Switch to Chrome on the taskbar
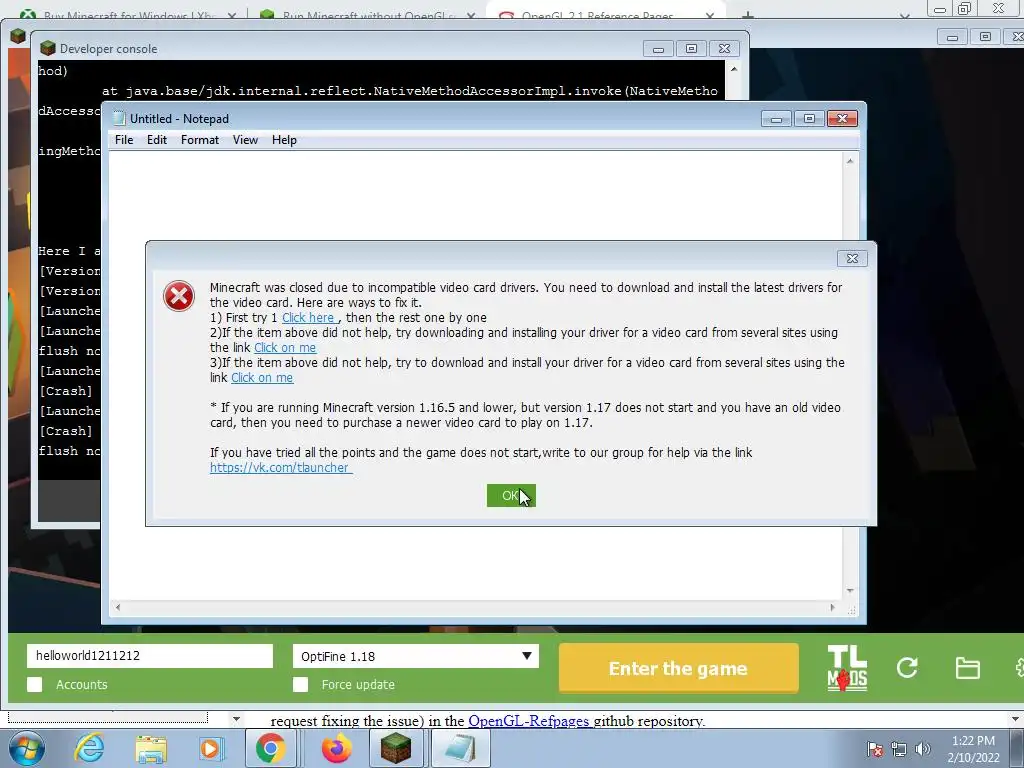Screen dimensions: 1024x768 (x=270, y=748)
